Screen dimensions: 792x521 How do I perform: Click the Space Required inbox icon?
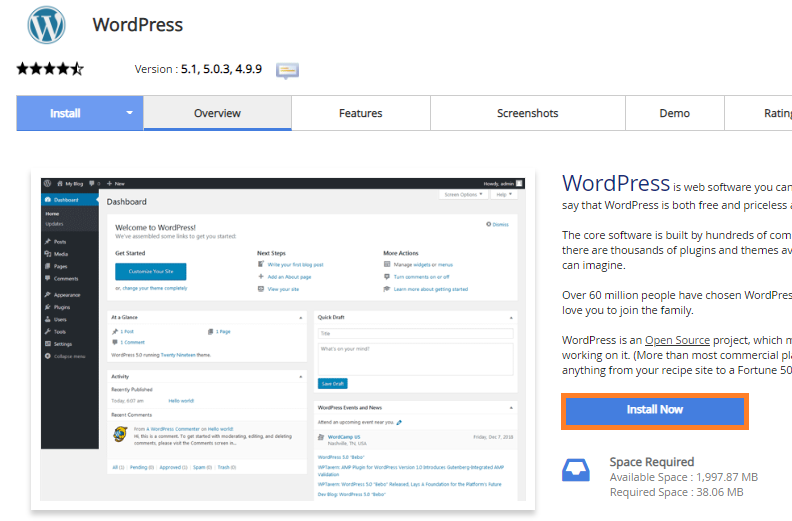pyautogui.click(x=576, y=469)
